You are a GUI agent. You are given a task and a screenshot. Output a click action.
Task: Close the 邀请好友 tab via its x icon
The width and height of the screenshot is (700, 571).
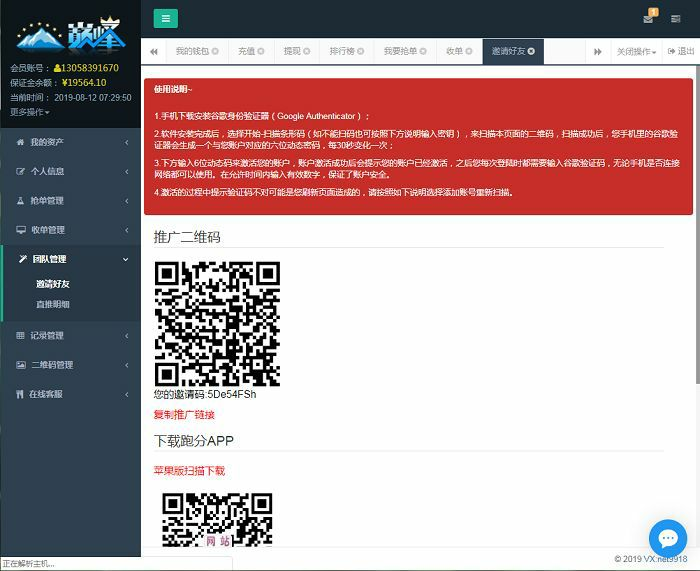[531, 51]
